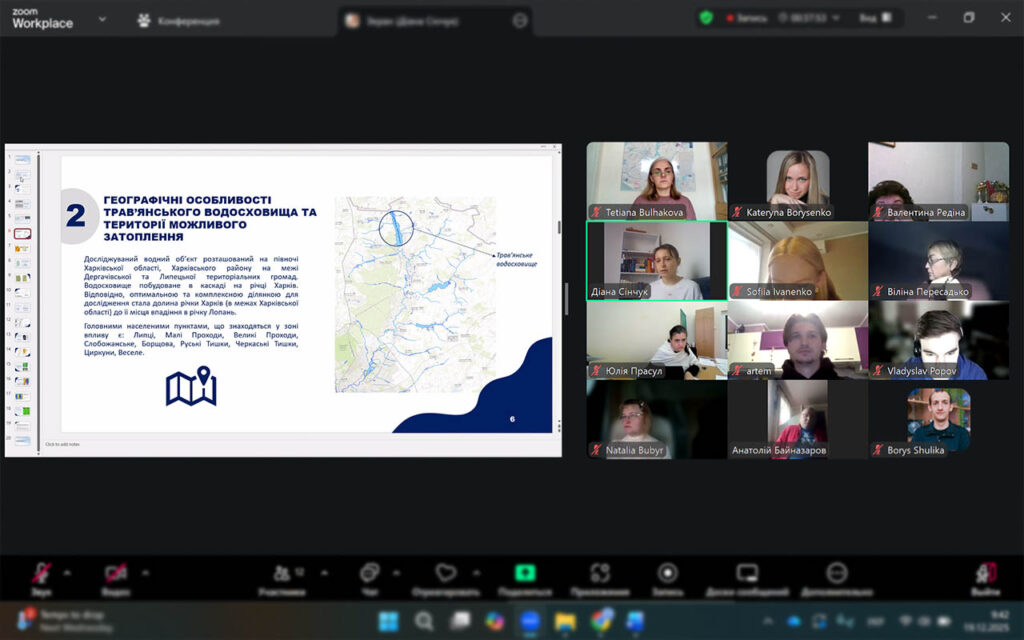This screenshot has width=1024, height=640.
Task: Select Діана Сінчук's video tile
Action: 656,260
